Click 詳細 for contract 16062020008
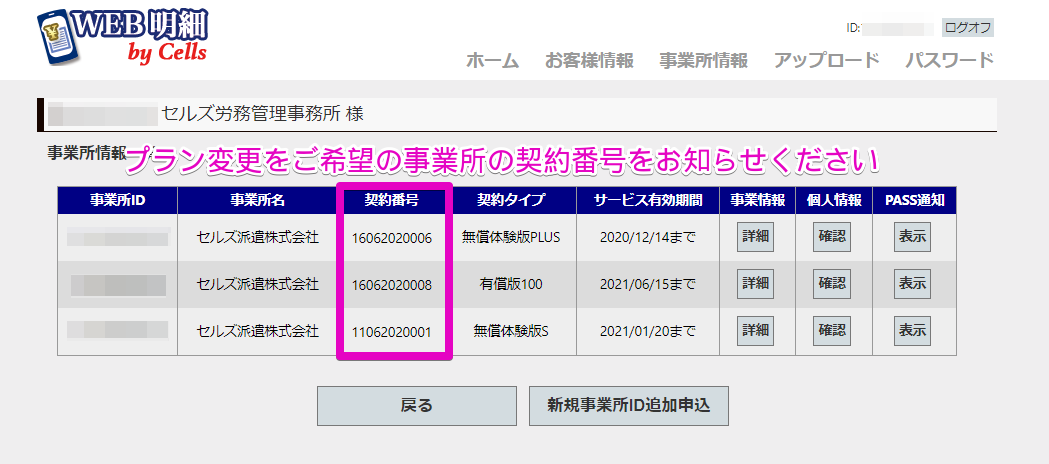The image size is (1049, 464). pos(755,284)
